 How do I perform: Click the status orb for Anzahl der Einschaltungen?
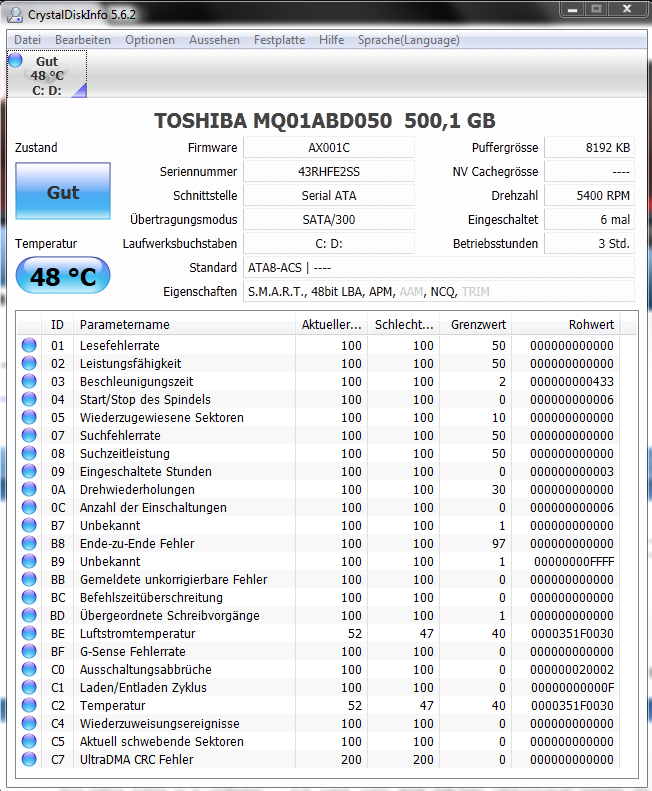[29, 507]
